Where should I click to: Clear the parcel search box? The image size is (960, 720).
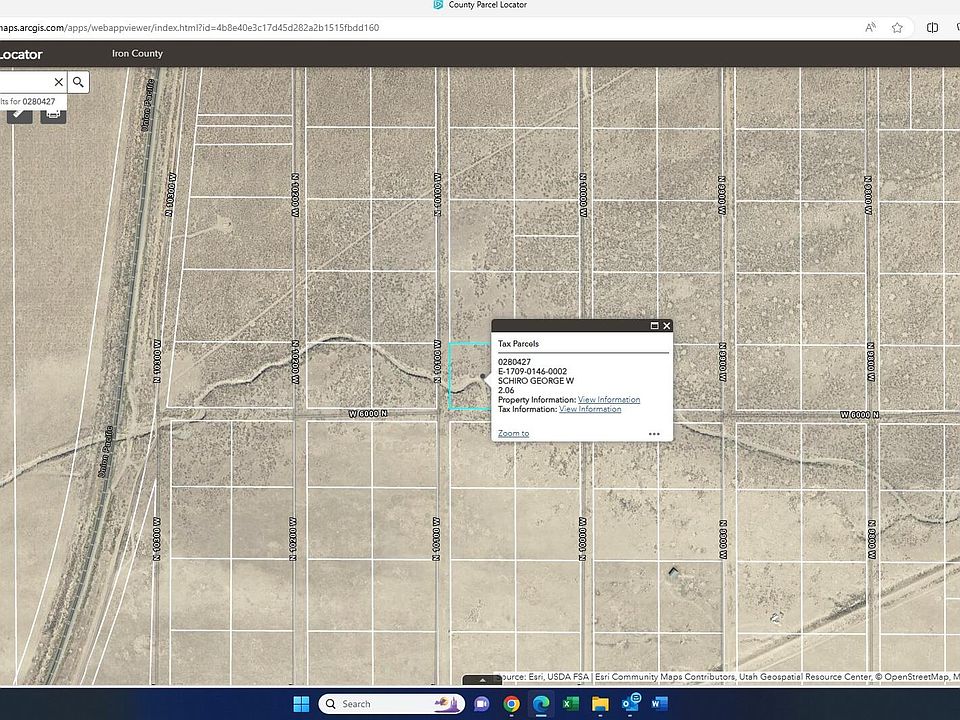(58, 82)
